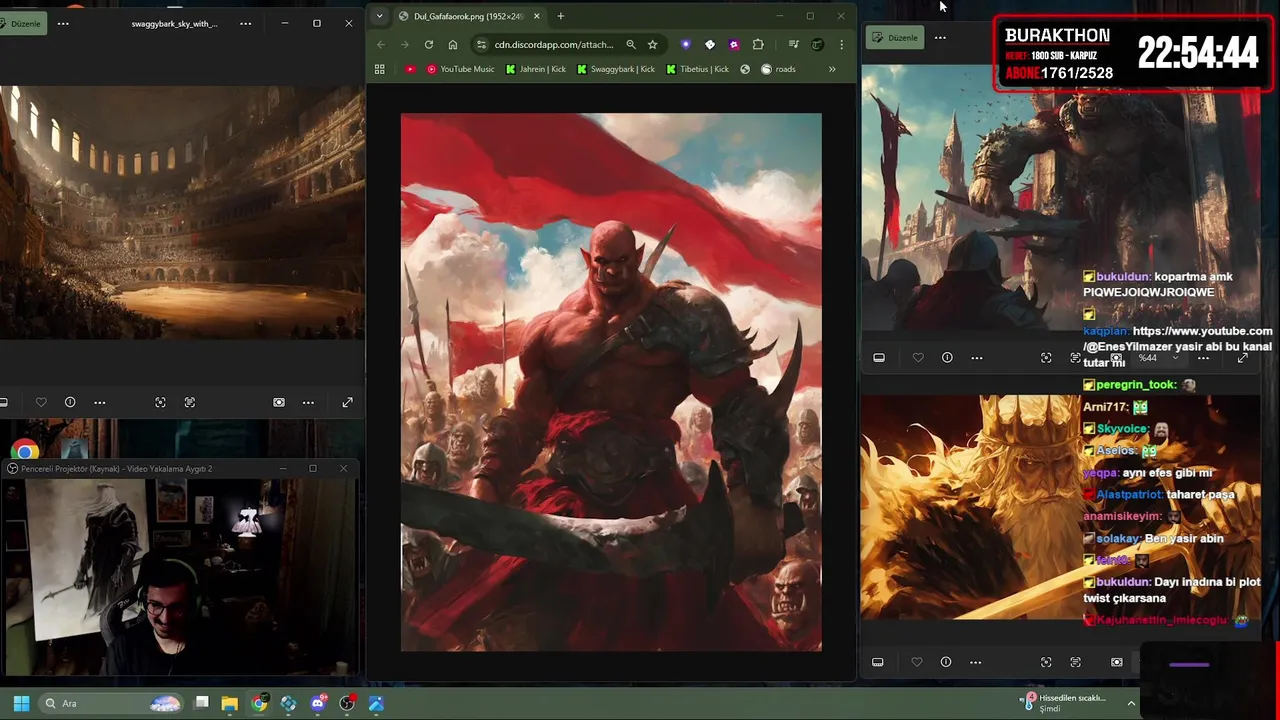1280x720 pixels.
Task: Click the orc warrior image in Chrome
Action: coord(611,382)
